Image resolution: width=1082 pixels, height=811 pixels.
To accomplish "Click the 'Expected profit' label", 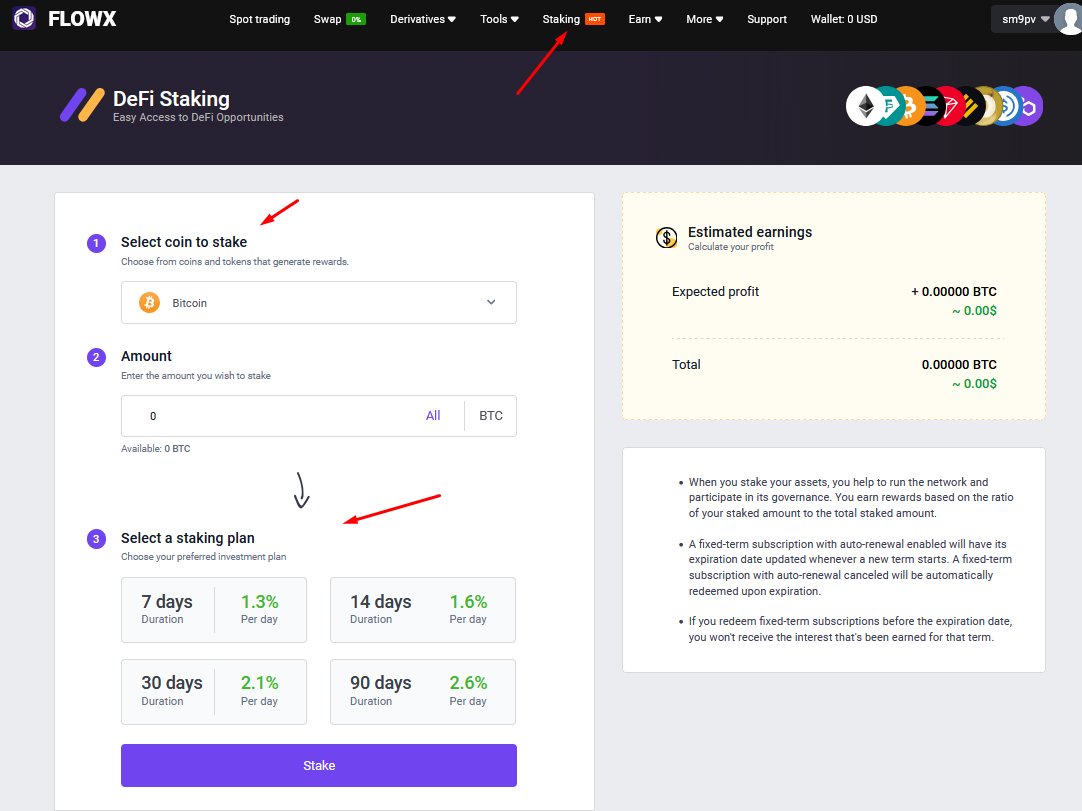I will pyautogui.click(x=716, y=292).
